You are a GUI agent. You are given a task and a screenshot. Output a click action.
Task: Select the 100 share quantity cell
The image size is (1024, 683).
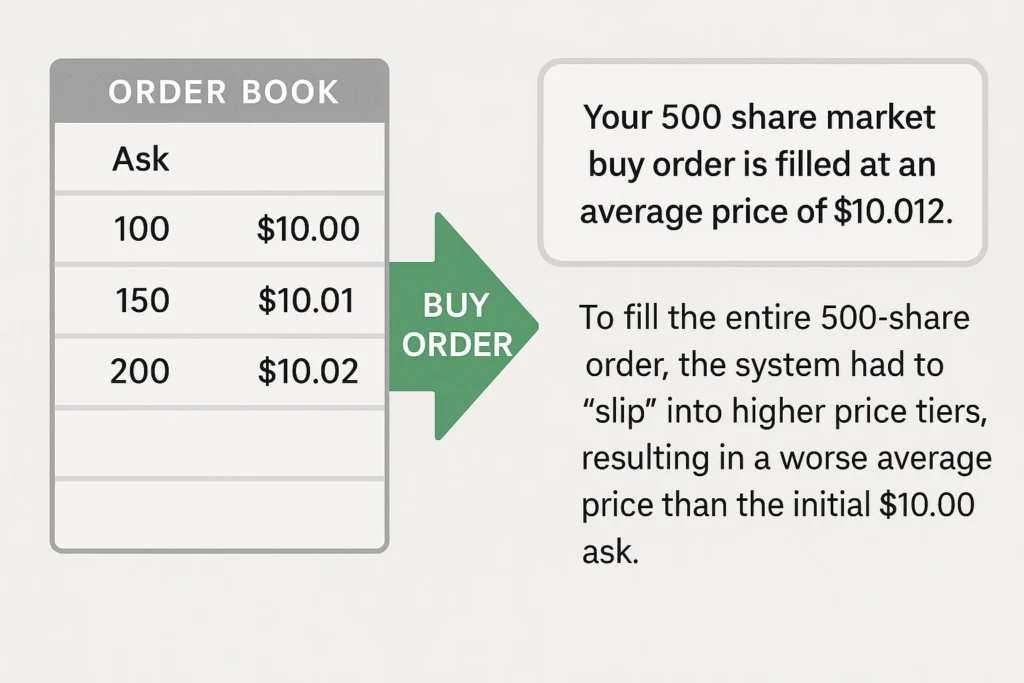click(141, 229)
